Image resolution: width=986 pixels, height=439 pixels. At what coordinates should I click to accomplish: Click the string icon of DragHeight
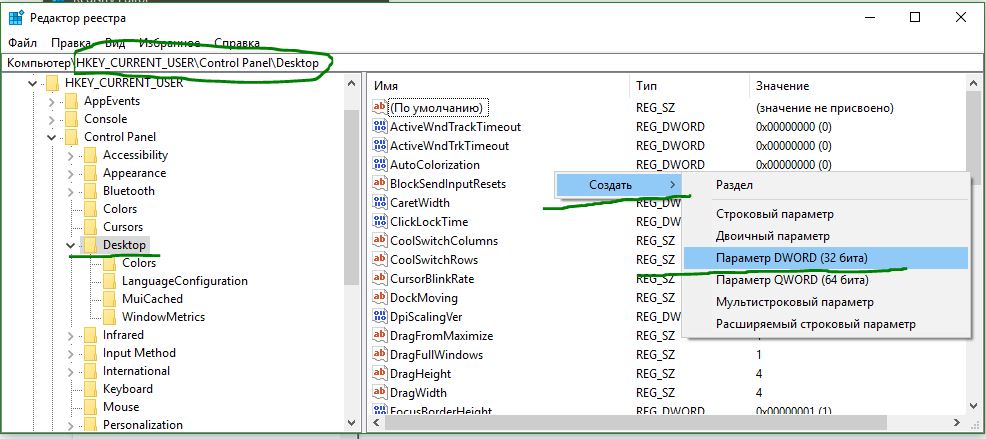tap(380, 374)
